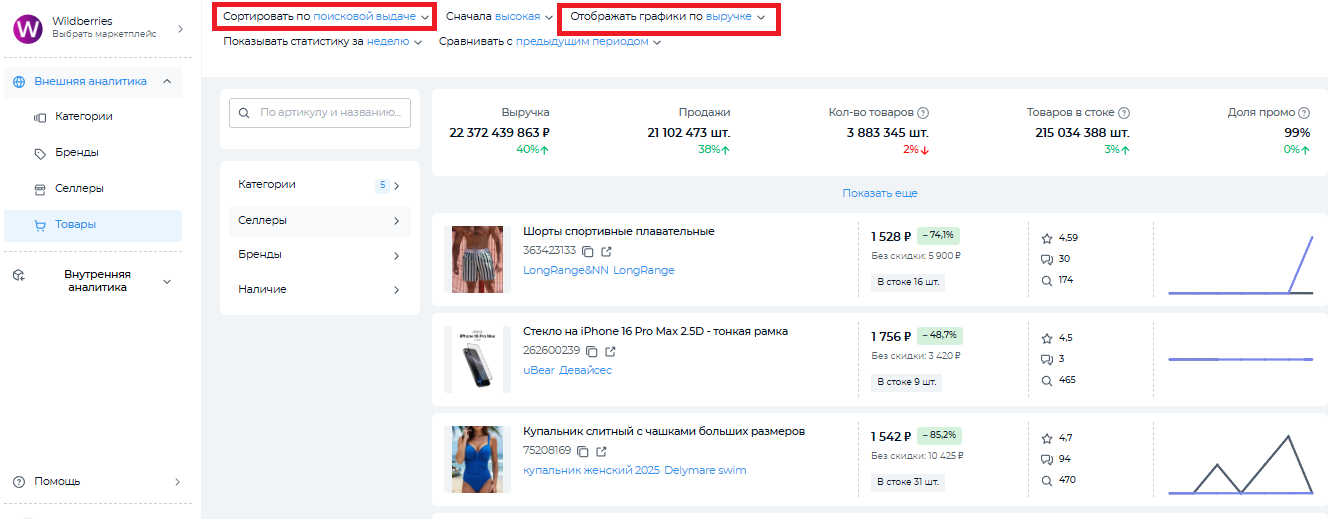Screen dimensions: 1328x519
Task: Click the help icon next to Доля промо
Action: (1304, 113)
